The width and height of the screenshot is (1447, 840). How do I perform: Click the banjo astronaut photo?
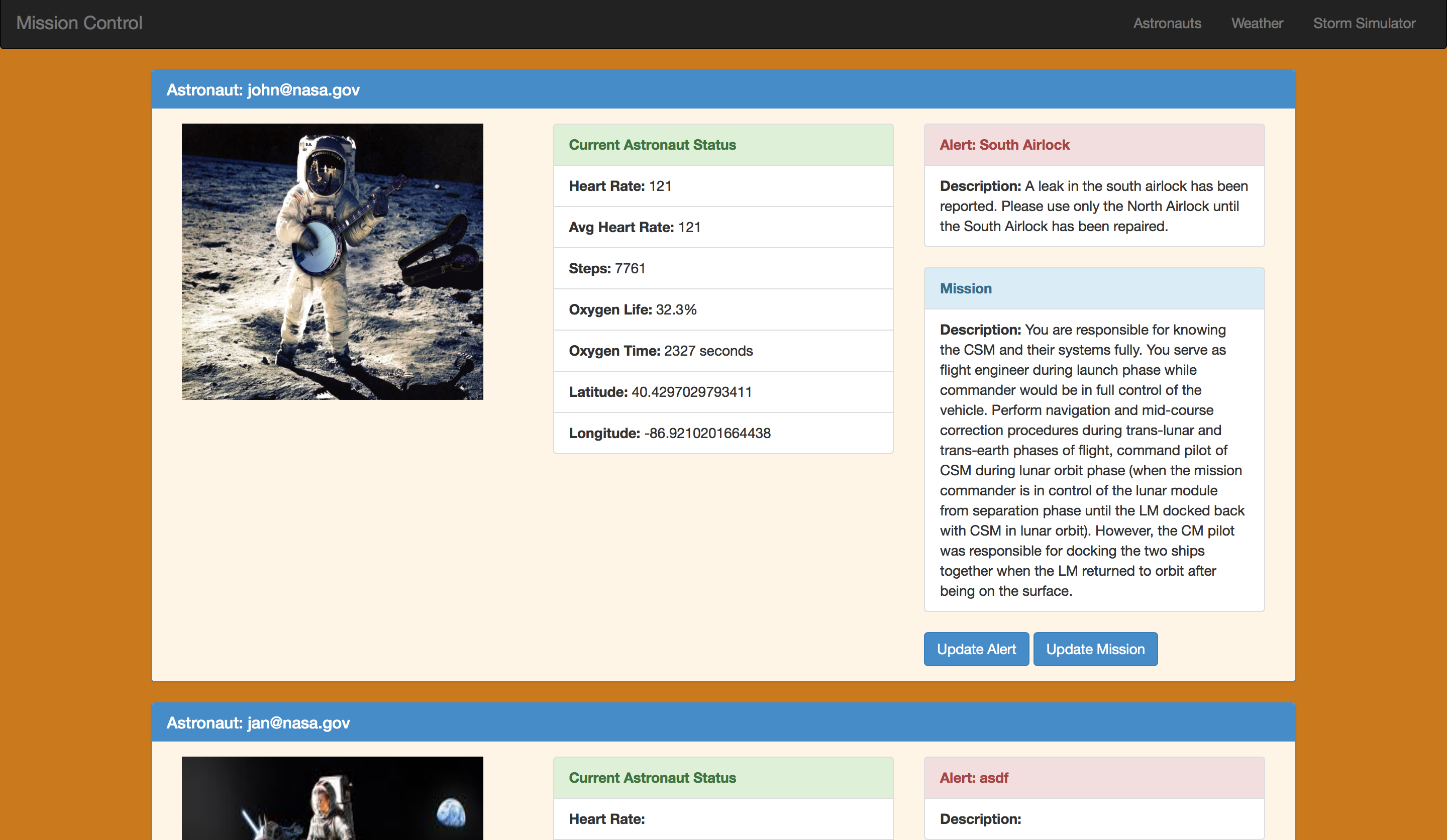pyautogui.click(x=333, y=261)
